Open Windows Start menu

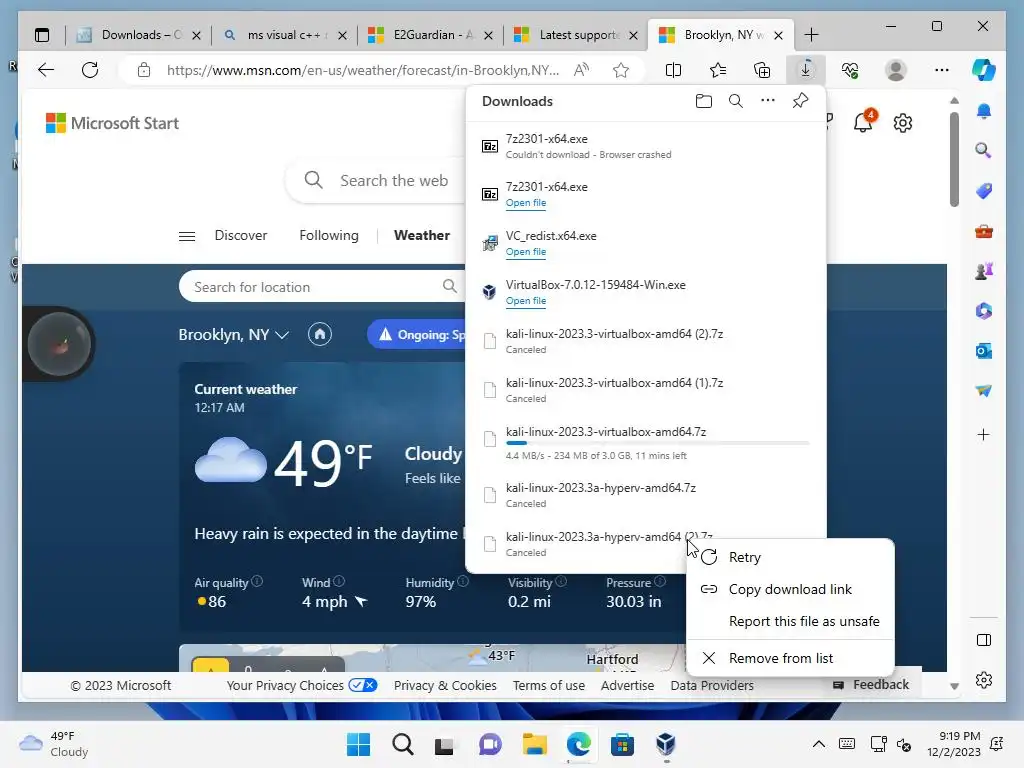358,744
